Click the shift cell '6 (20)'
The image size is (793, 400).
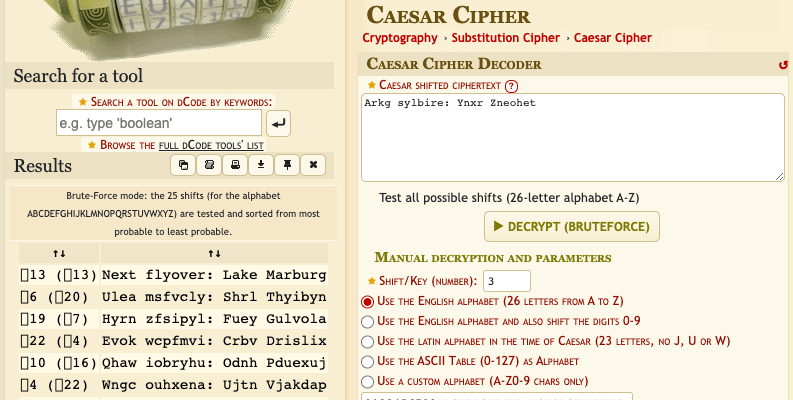(59, 297)
